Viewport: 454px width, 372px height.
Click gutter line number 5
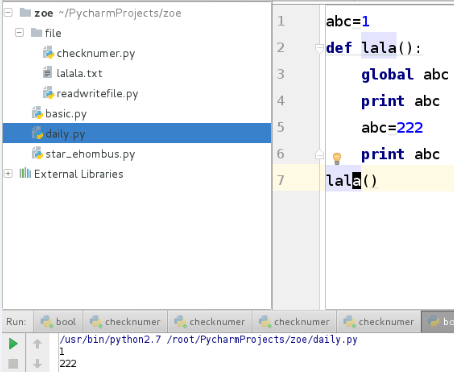pos(281,127)
